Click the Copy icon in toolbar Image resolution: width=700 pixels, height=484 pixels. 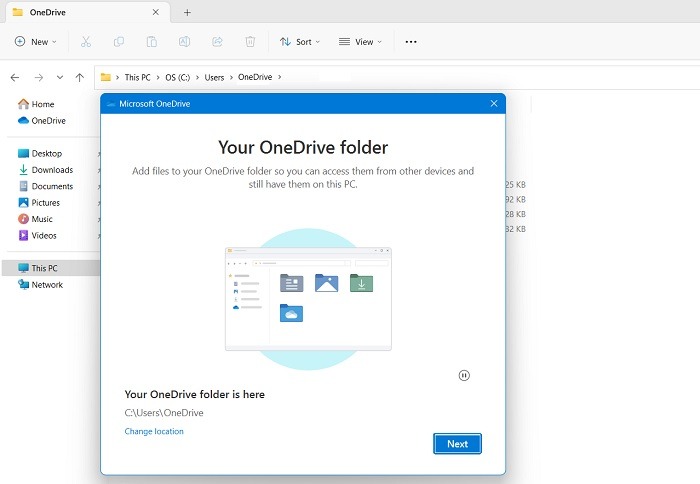pos(119,42)
